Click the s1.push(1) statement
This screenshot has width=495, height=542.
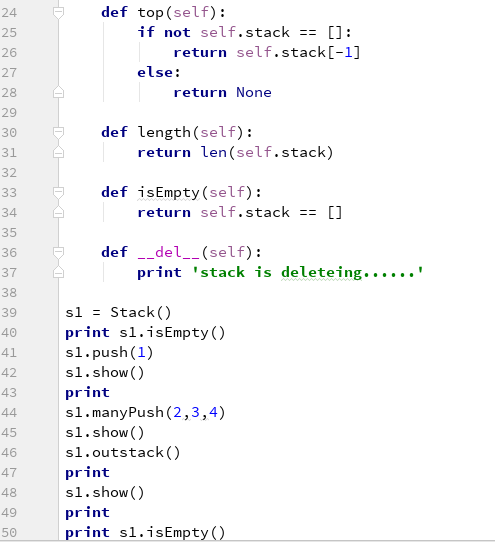coord(109,353)
